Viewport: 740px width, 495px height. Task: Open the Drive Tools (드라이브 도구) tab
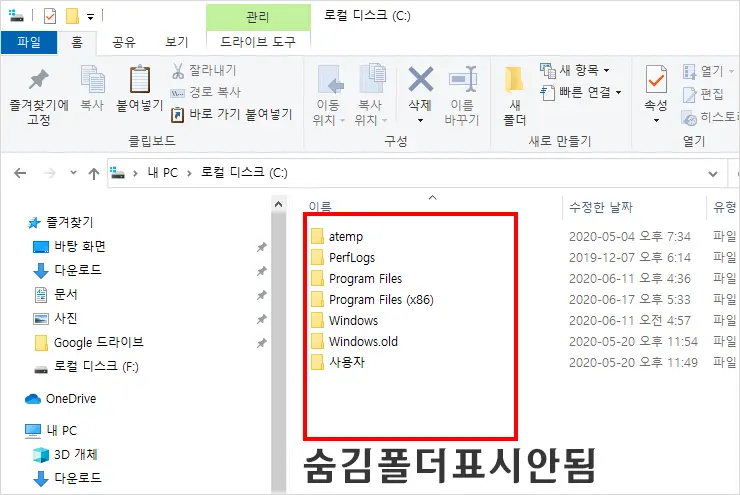pos(258,42)
